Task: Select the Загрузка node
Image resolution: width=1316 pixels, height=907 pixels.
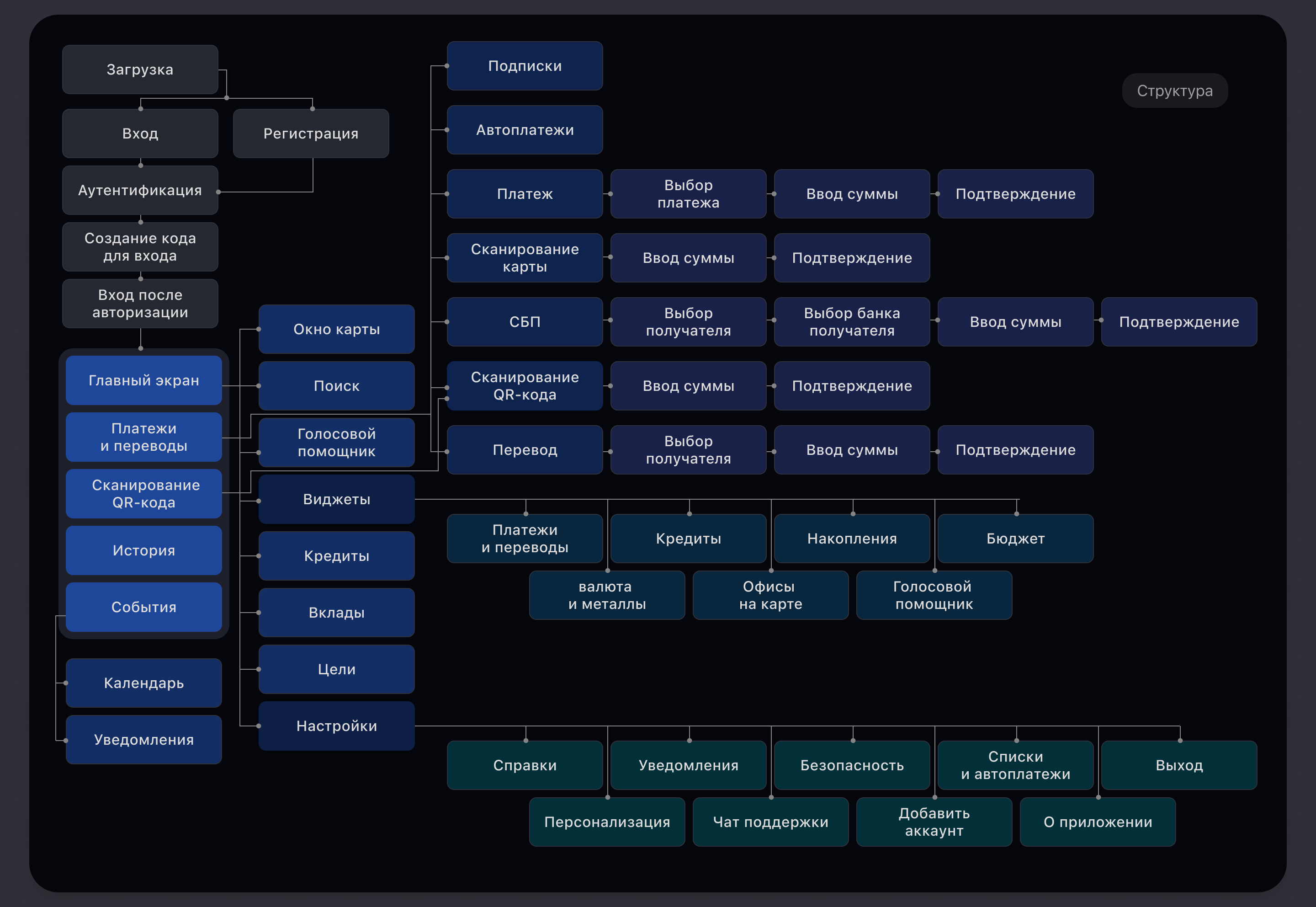Action: pos(140,69)
